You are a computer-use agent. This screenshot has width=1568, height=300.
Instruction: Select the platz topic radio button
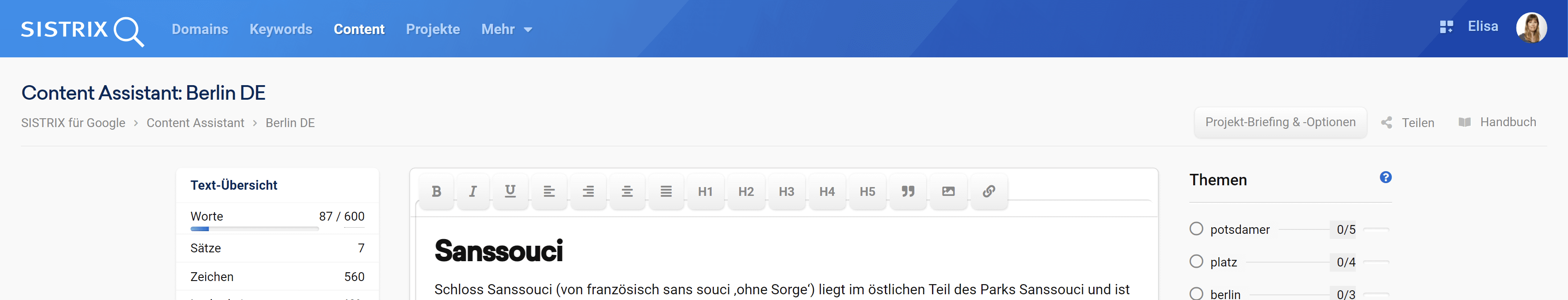click(x=1196, y=262)
